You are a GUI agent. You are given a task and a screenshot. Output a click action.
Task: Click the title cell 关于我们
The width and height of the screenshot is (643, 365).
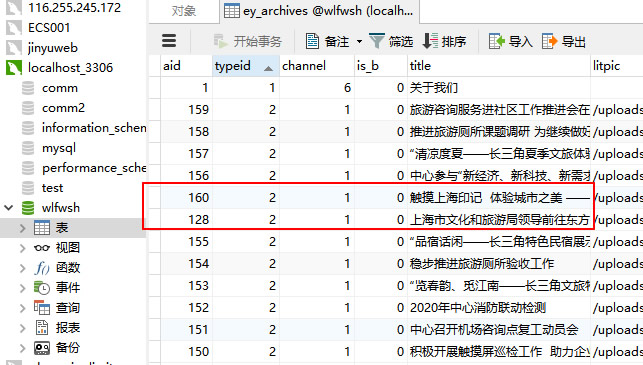point(499,88)
